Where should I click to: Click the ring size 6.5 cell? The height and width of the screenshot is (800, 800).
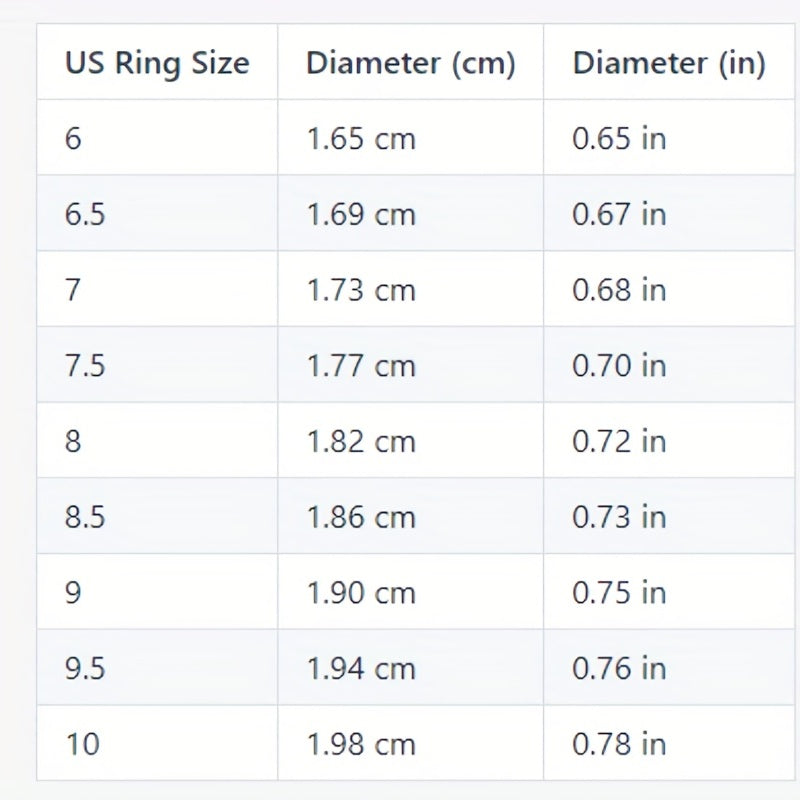coord(157,213)
